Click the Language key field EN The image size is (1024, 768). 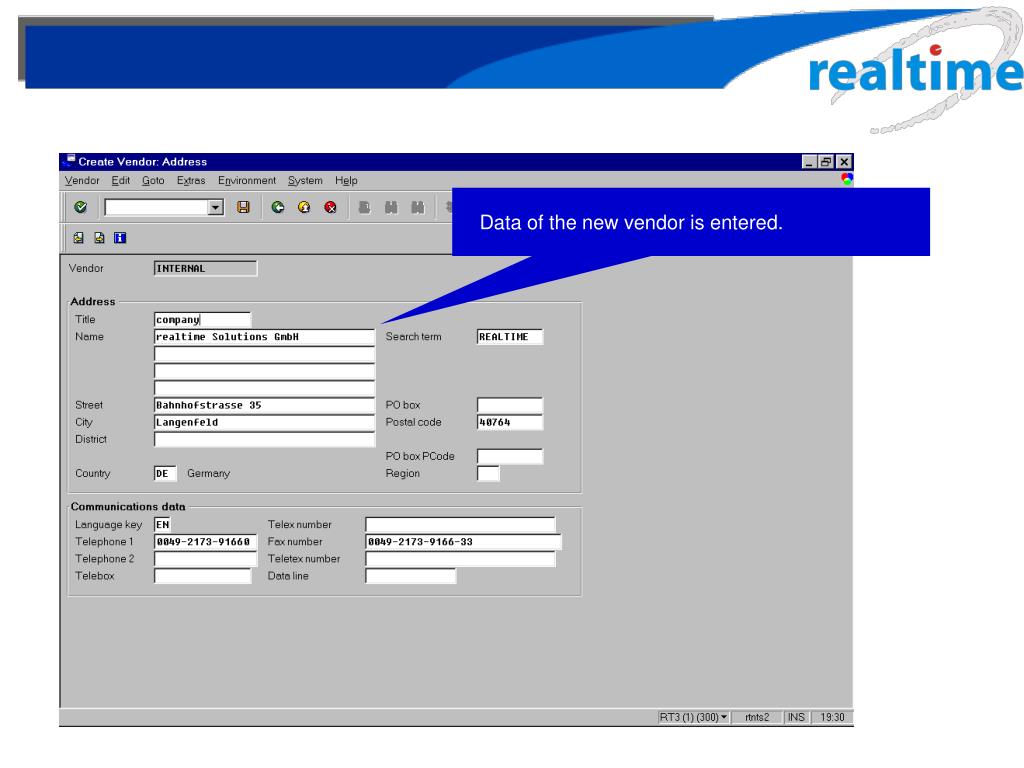[x=162, y=524]
